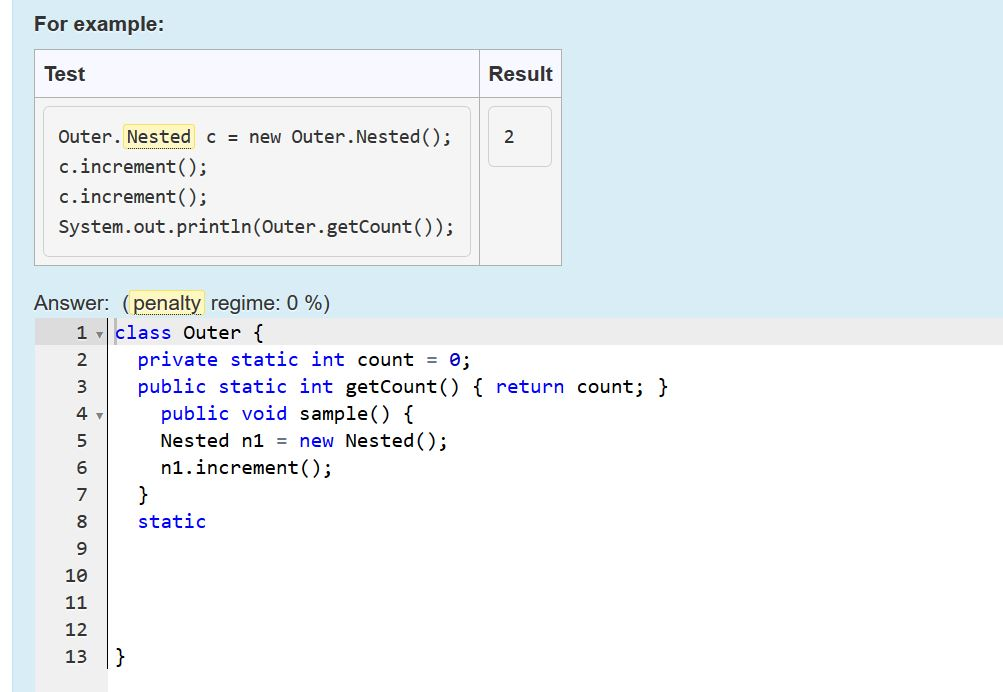Open the fold arrow beside class Outer
Viewport: 1003px width, 692px height.
pos(98,331)
